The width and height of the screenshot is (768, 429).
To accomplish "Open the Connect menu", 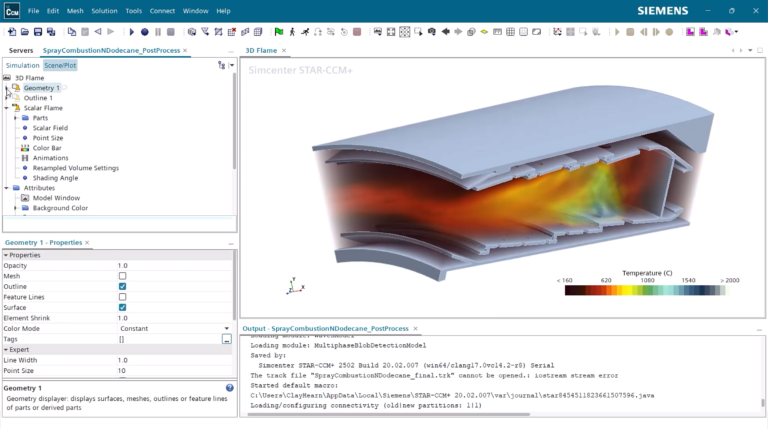I will pyautogui.click(x=162, y=11).
